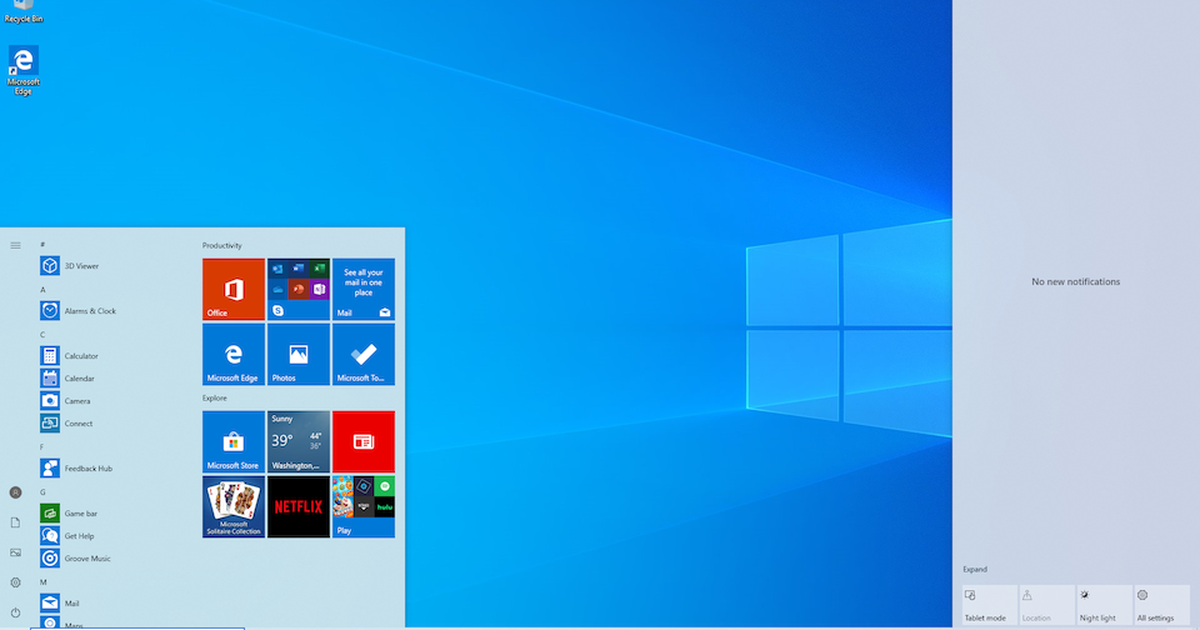Enable Location quick action
Image resolution: width=1200 pixels, height=630 pixels.
(x=1045, y=604)
